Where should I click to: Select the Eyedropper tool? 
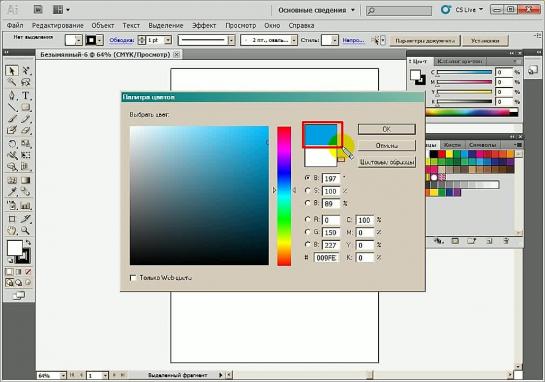12,192
